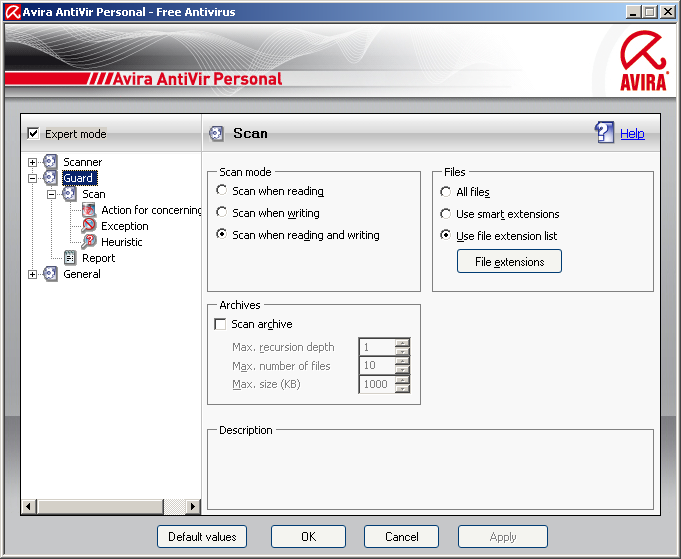Click the tree panel horizontal scrollbar thumb
681x559 pixels.
click(100, 506)
